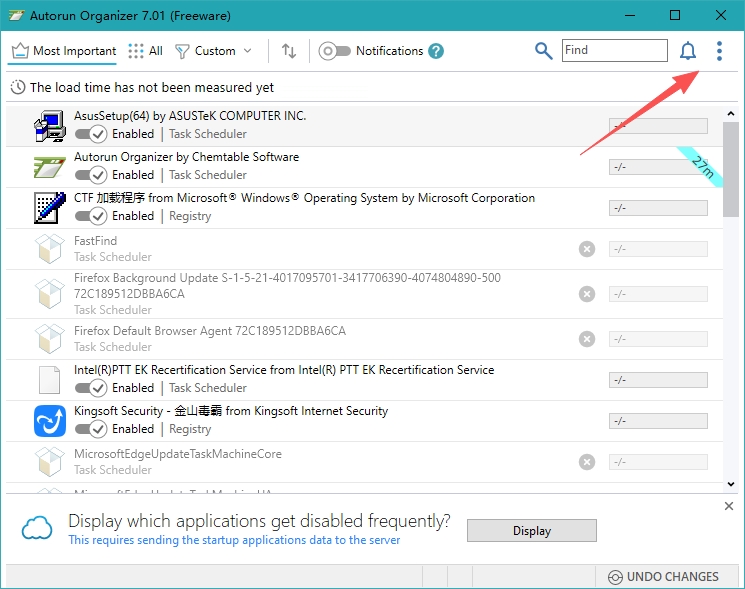
Task: Click the cloud icon in the bottom banner
Action: click(x=37, y=528)
